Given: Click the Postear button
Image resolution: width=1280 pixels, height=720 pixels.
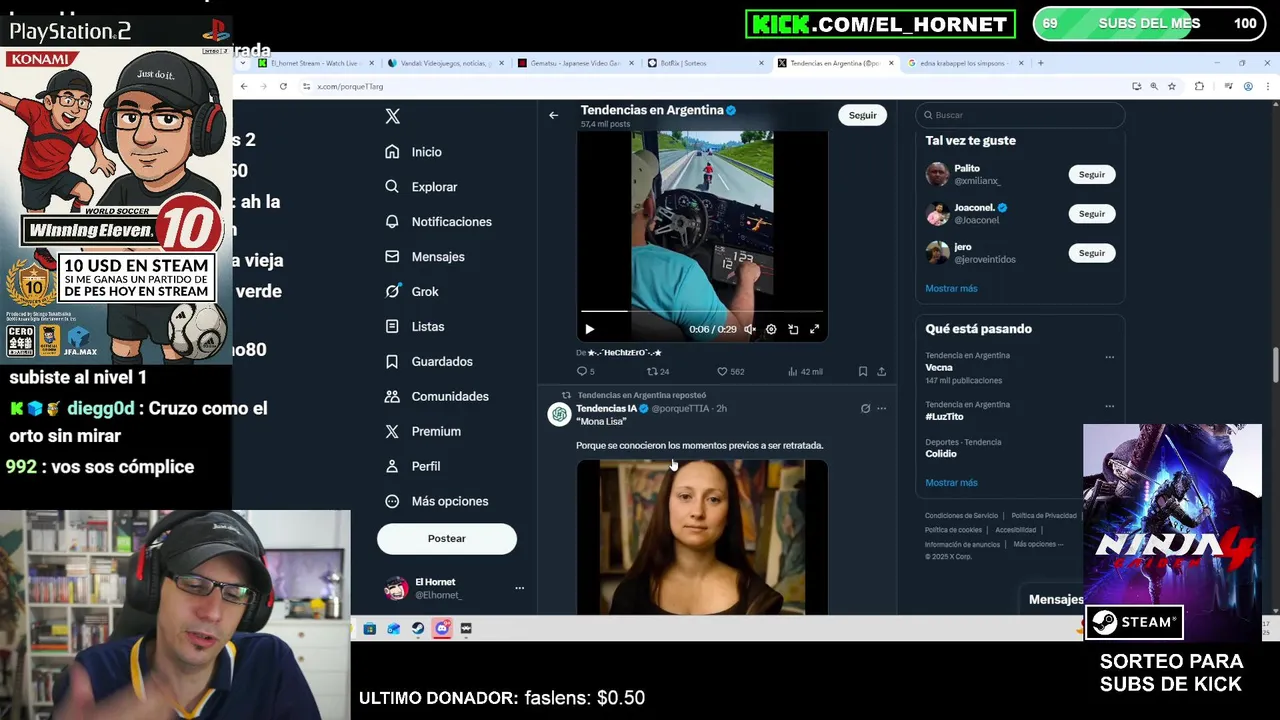Looking at the screenshot, I should click(x=447, y=539).
